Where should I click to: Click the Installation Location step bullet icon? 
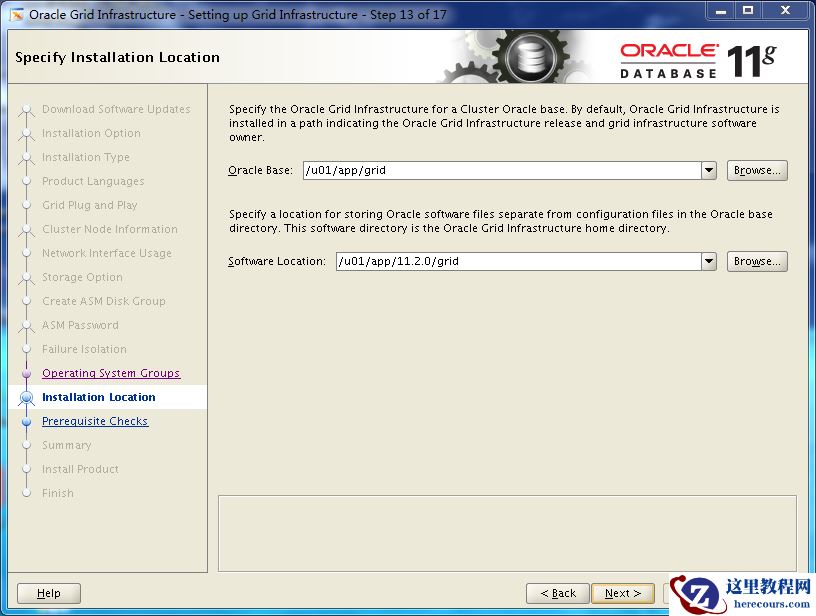coord(27,397)
